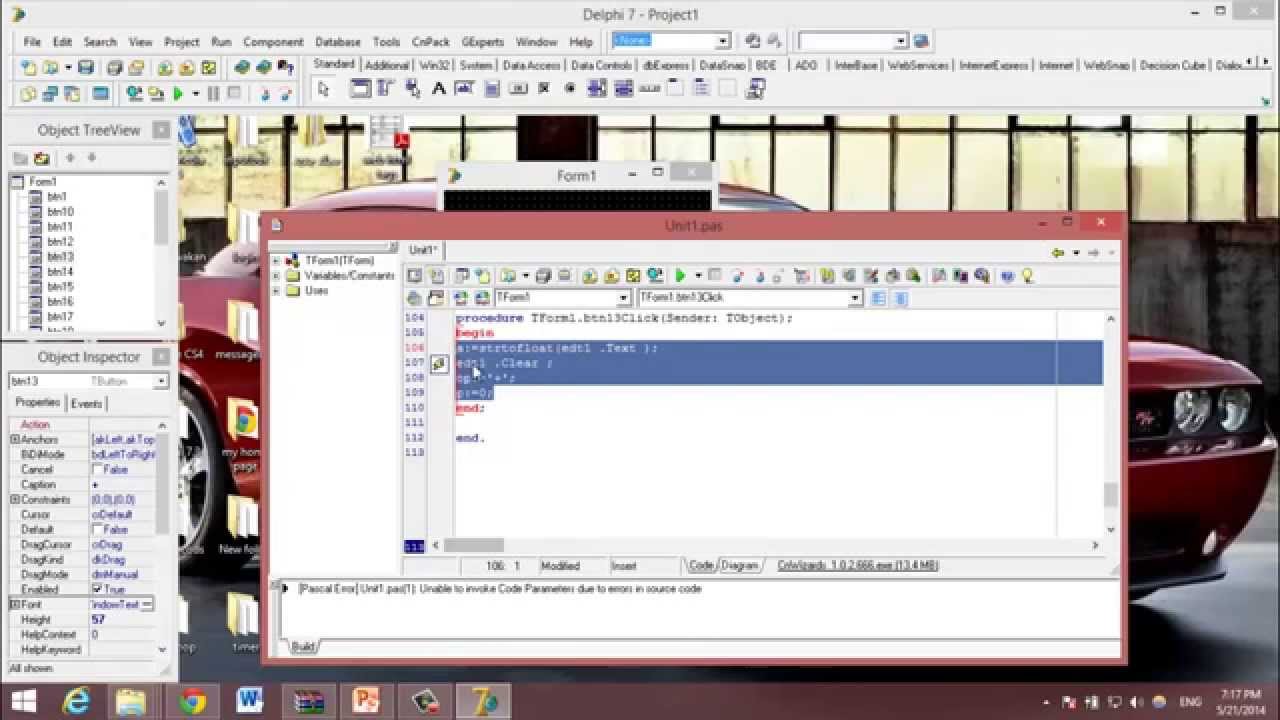This screenshot has width=1280, height=720.
Task: Click the new form icon in the main toolbar
Action: pos(101,93)
